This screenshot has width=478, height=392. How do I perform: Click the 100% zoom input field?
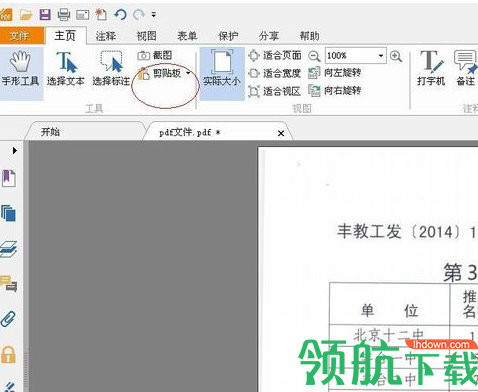tap(351, 55)
